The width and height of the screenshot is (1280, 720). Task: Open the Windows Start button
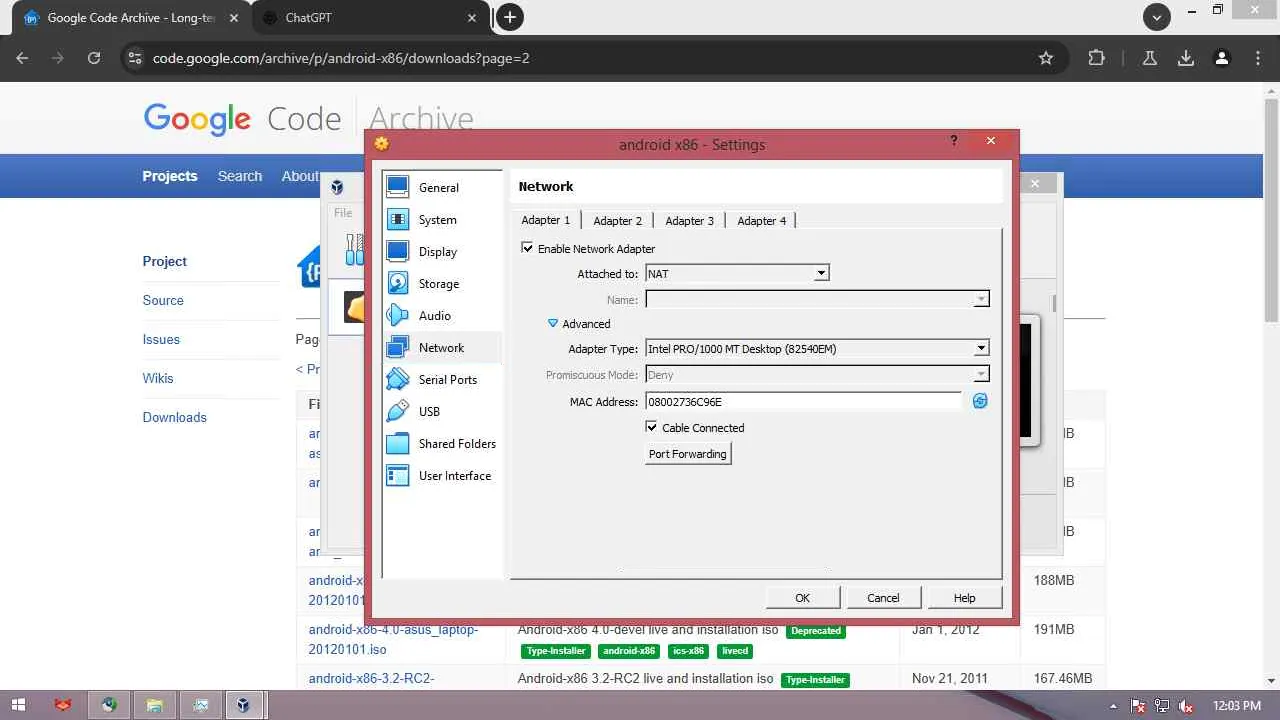click(18, 705)
